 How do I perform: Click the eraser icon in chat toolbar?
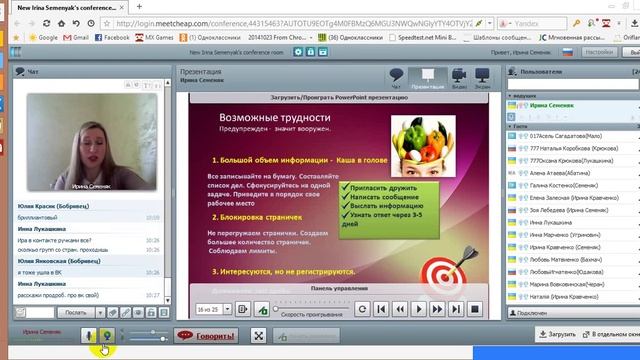113,313
